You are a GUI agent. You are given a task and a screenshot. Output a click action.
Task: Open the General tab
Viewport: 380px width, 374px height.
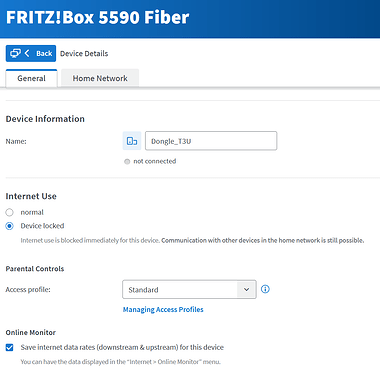(x=31, y=78)
